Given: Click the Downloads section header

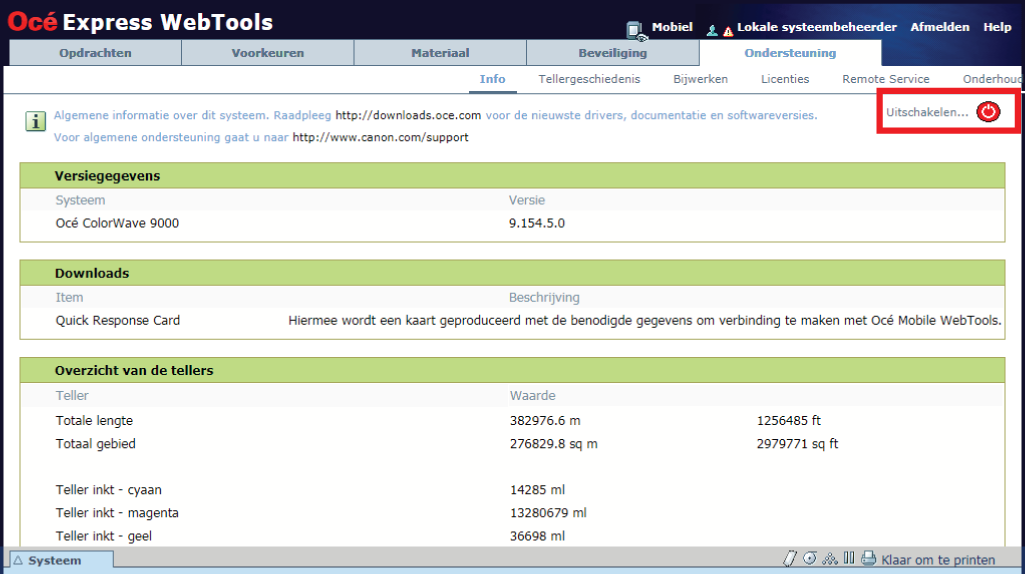Looking at the screenshot, I should 512,273.
